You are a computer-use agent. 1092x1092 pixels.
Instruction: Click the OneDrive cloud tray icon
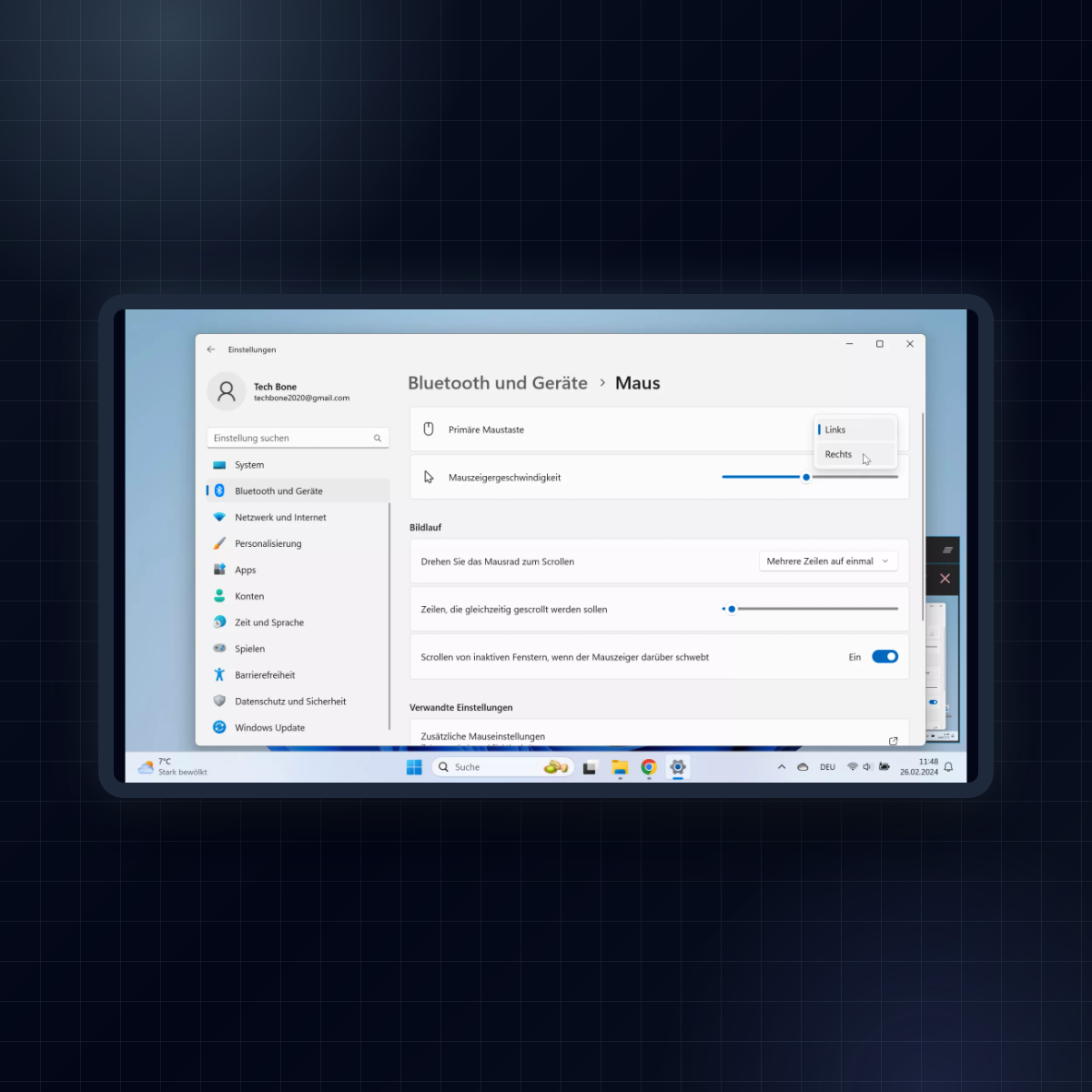coord(803,767)
